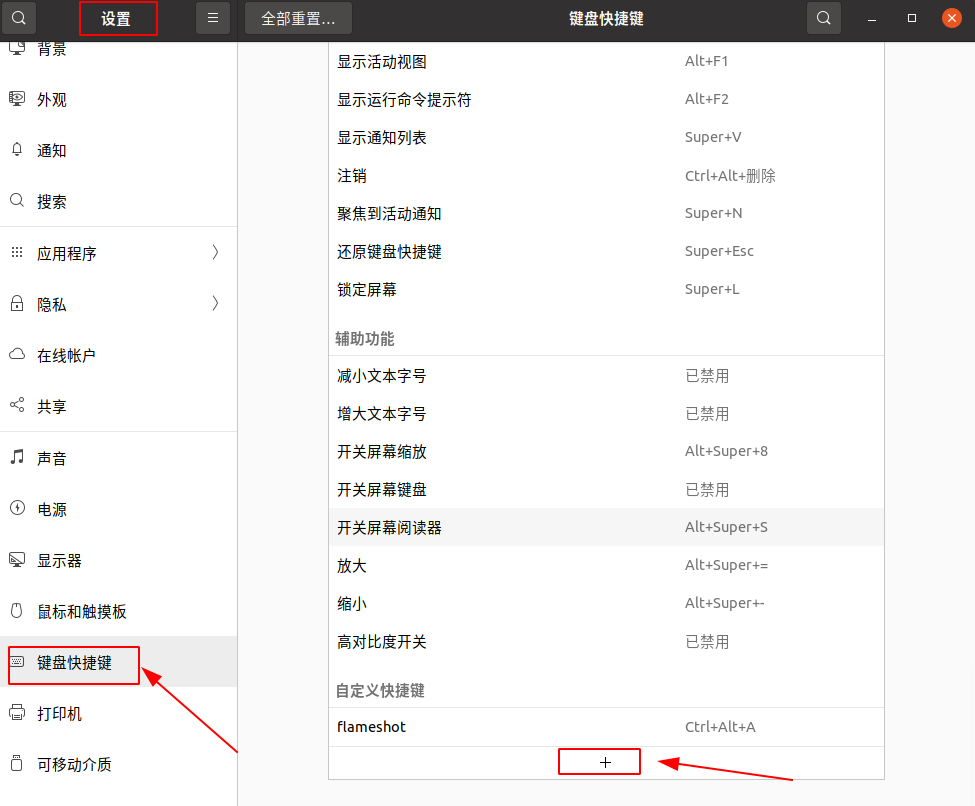Viewport: 975px width, 806px height.
Task: Open the 电源 settings panel
Action: point(118,509)
